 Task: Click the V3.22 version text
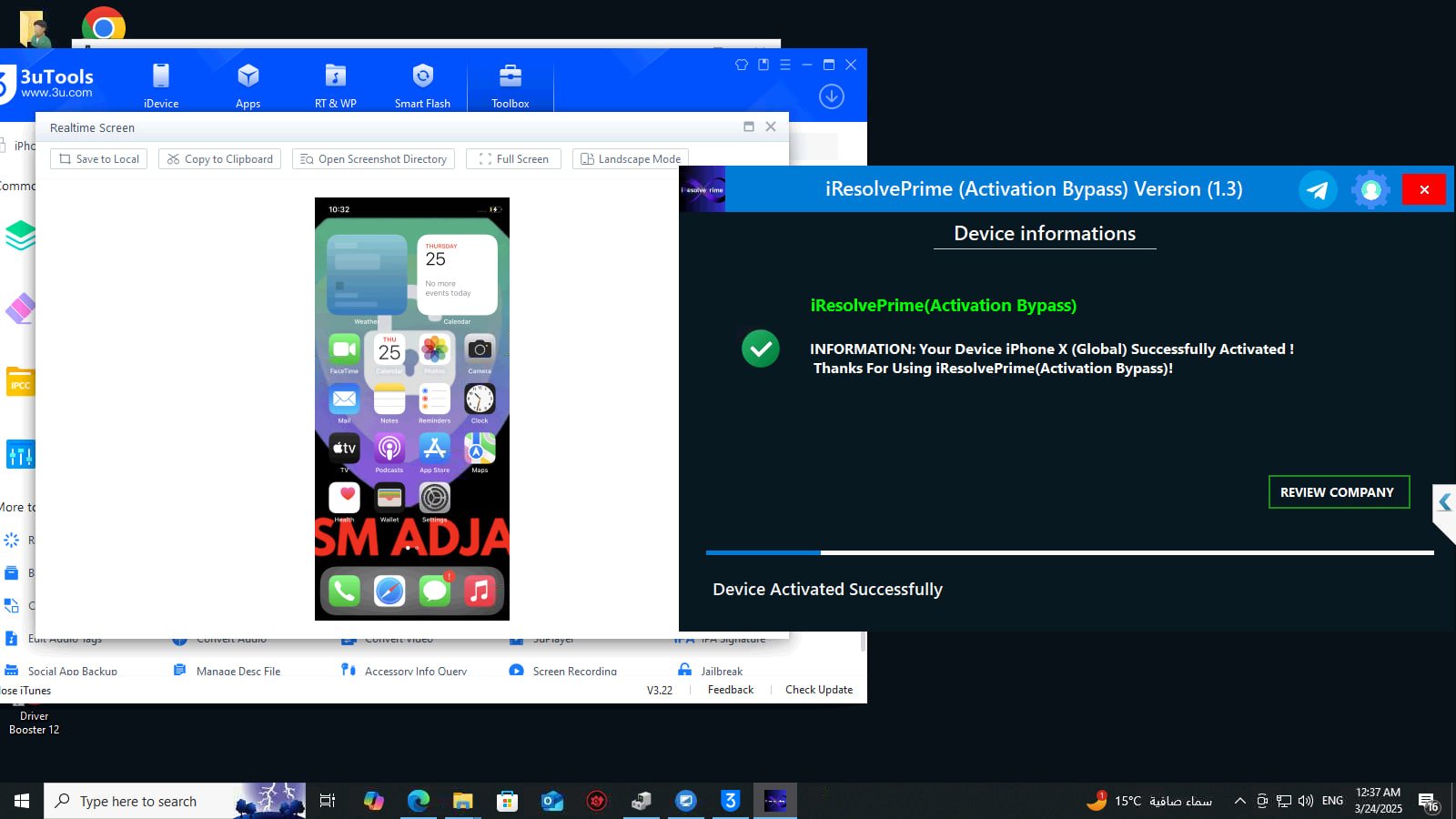tap(660, 690)
